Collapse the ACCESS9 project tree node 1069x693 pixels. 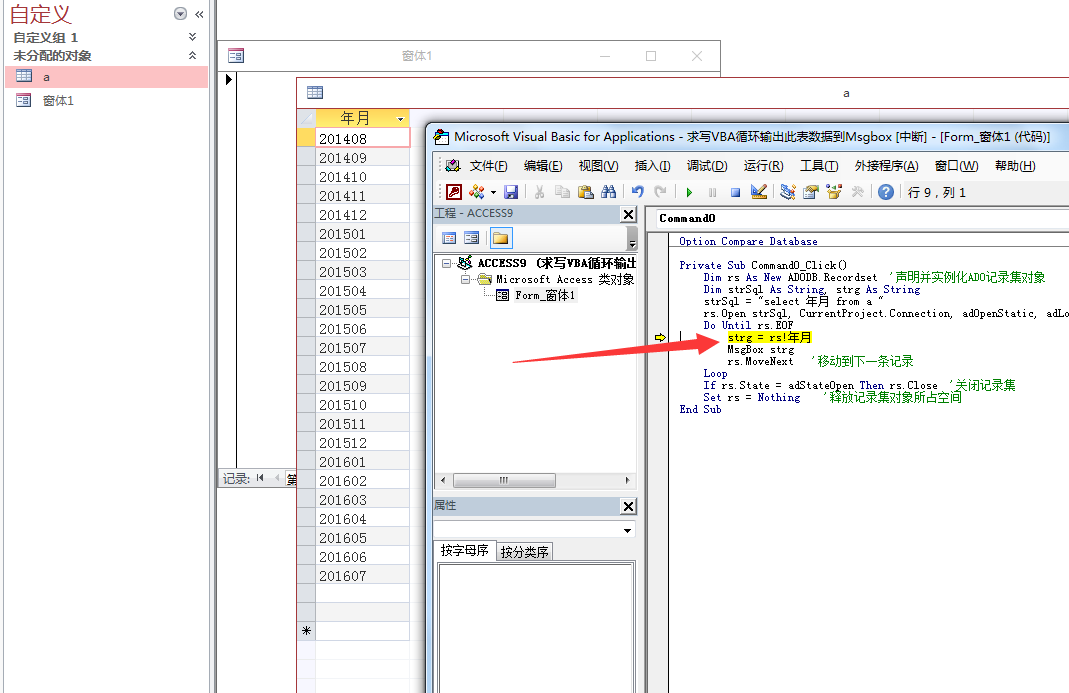point(446,263)
